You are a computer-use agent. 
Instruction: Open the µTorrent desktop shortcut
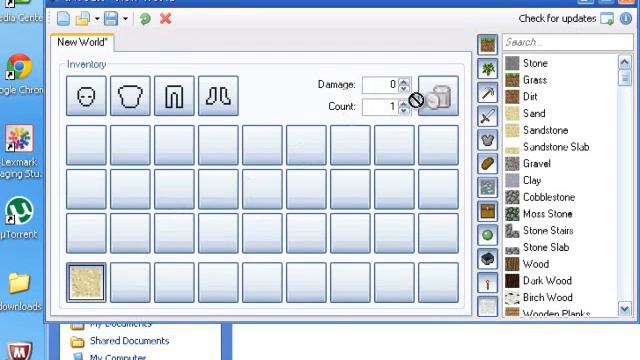click(x=19, y=218)
